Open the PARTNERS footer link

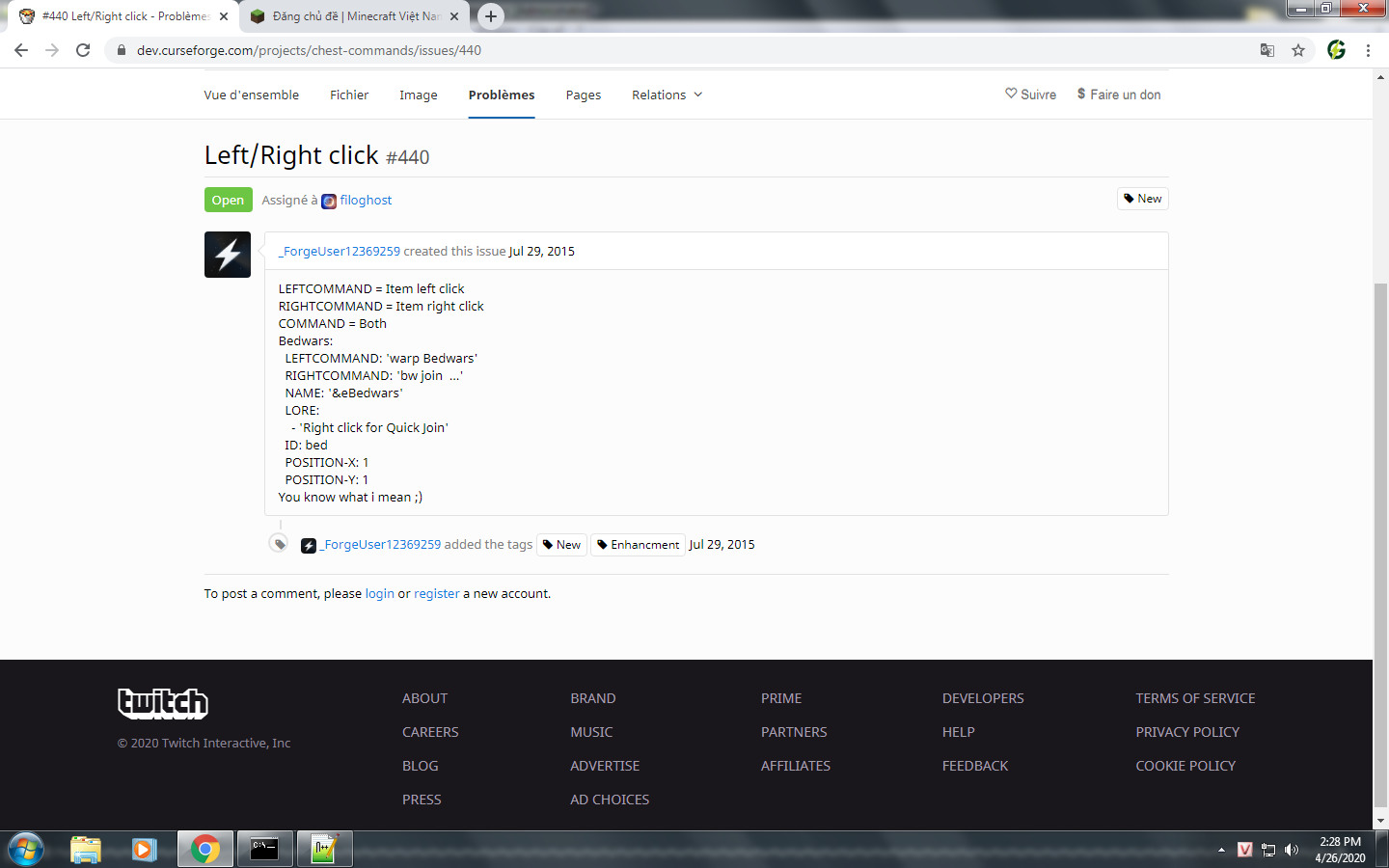click(794, 732)
